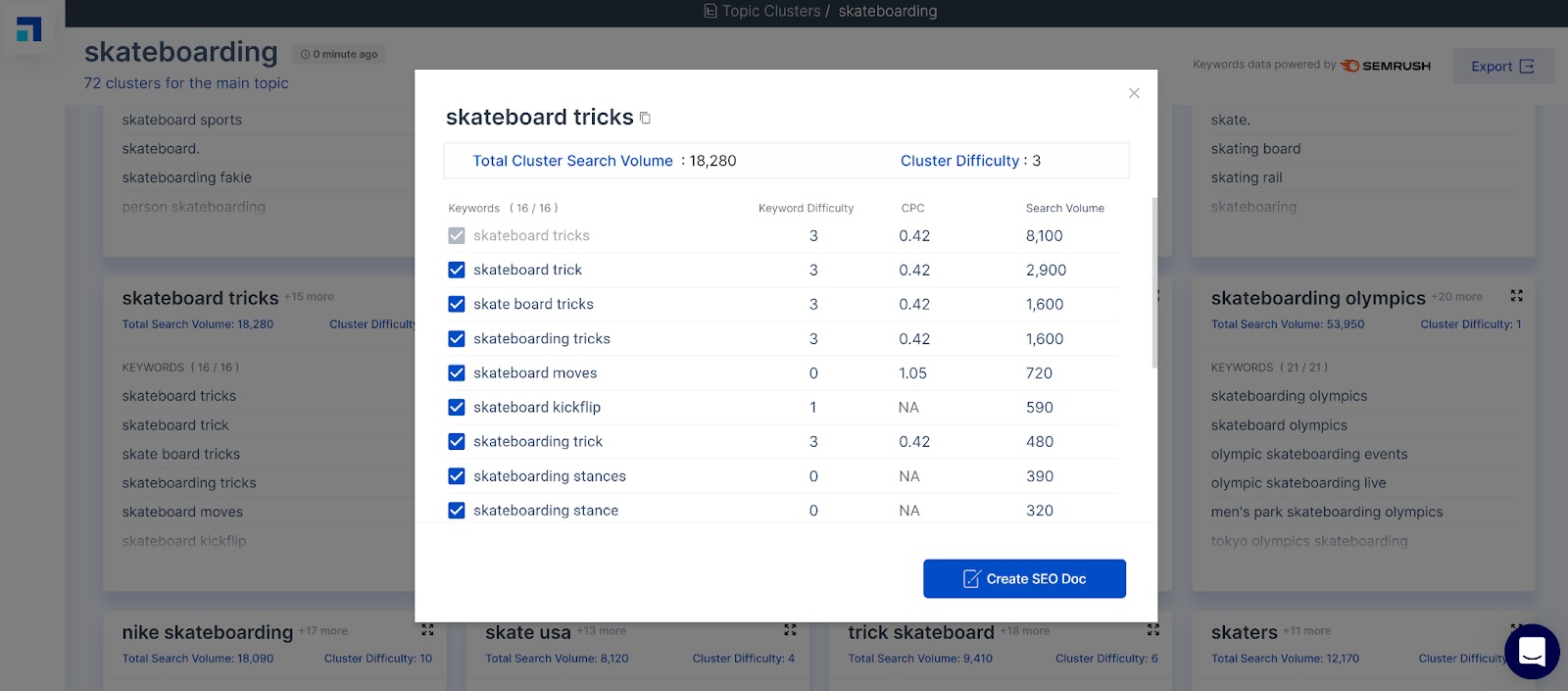The image size is (1568, 691).
Task: Expand the skate usa cluster card
Action: point(790,630)
